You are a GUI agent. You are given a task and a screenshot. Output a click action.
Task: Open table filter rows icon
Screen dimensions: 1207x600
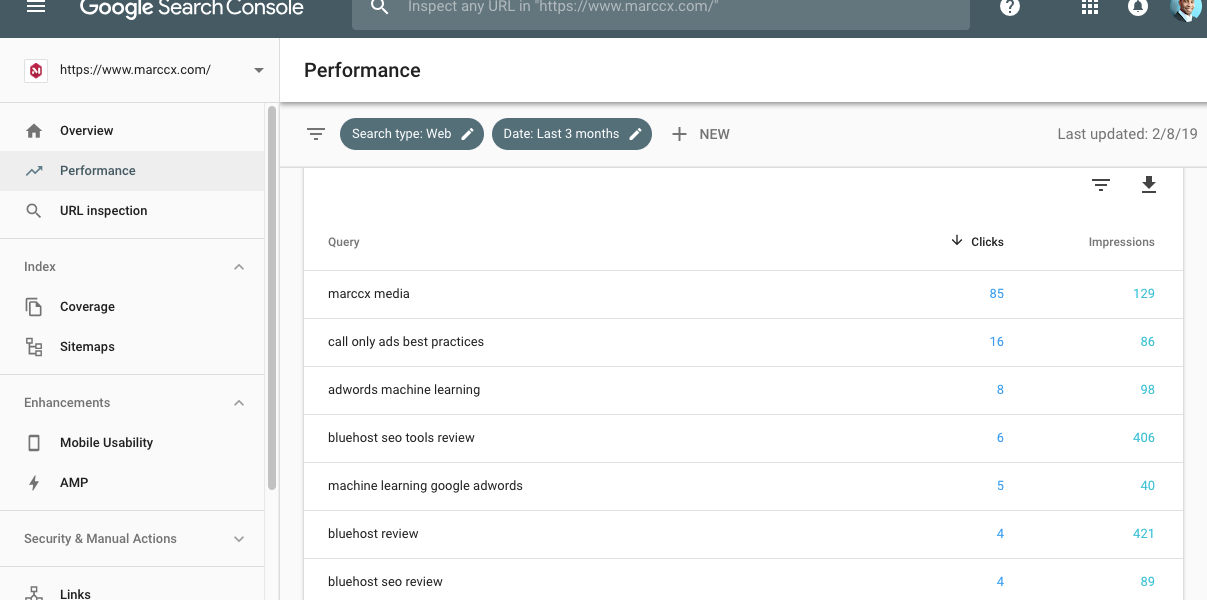pos(1101,185)
